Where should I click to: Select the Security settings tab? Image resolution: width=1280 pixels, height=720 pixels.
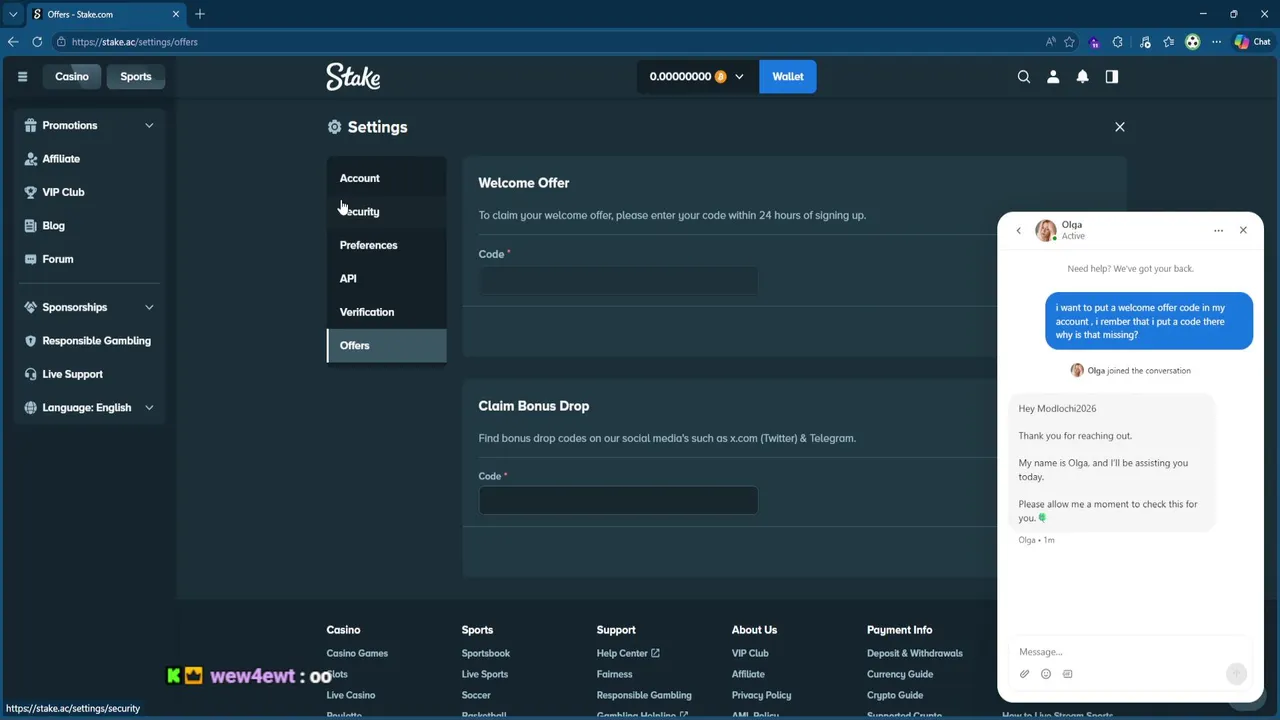click(386, 211)
